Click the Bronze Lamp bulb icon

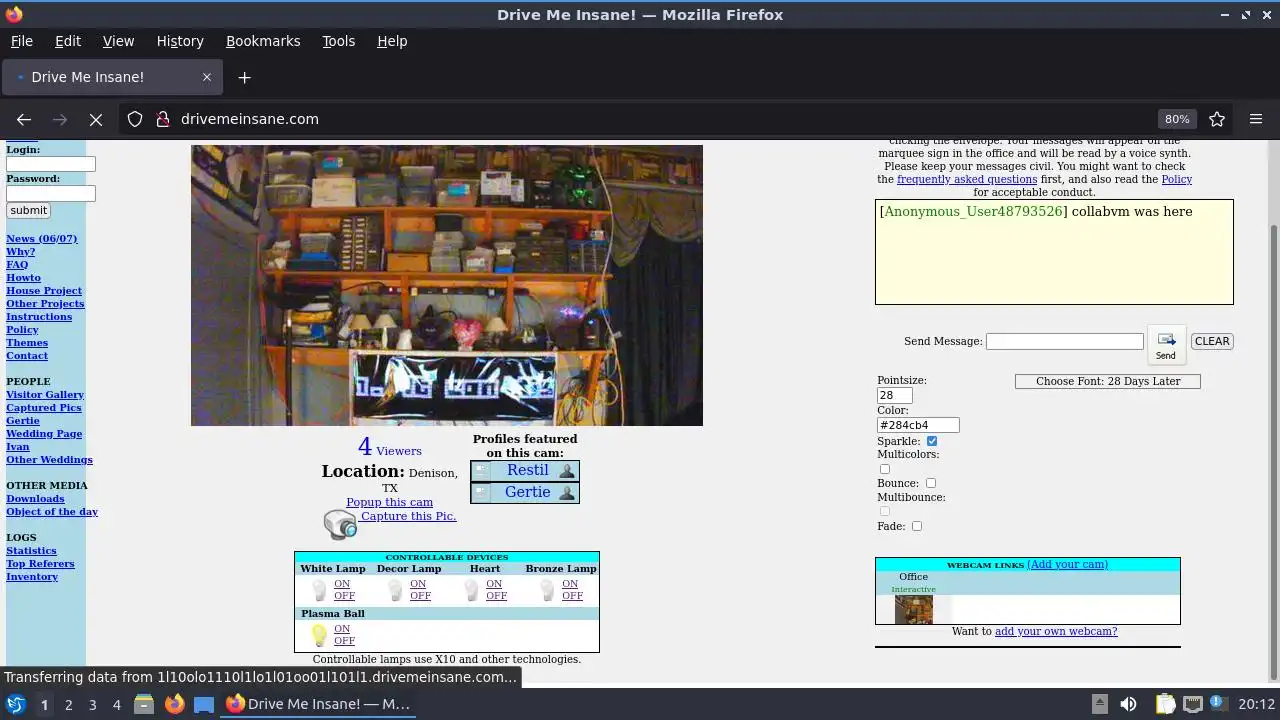(x=547, y=590)
